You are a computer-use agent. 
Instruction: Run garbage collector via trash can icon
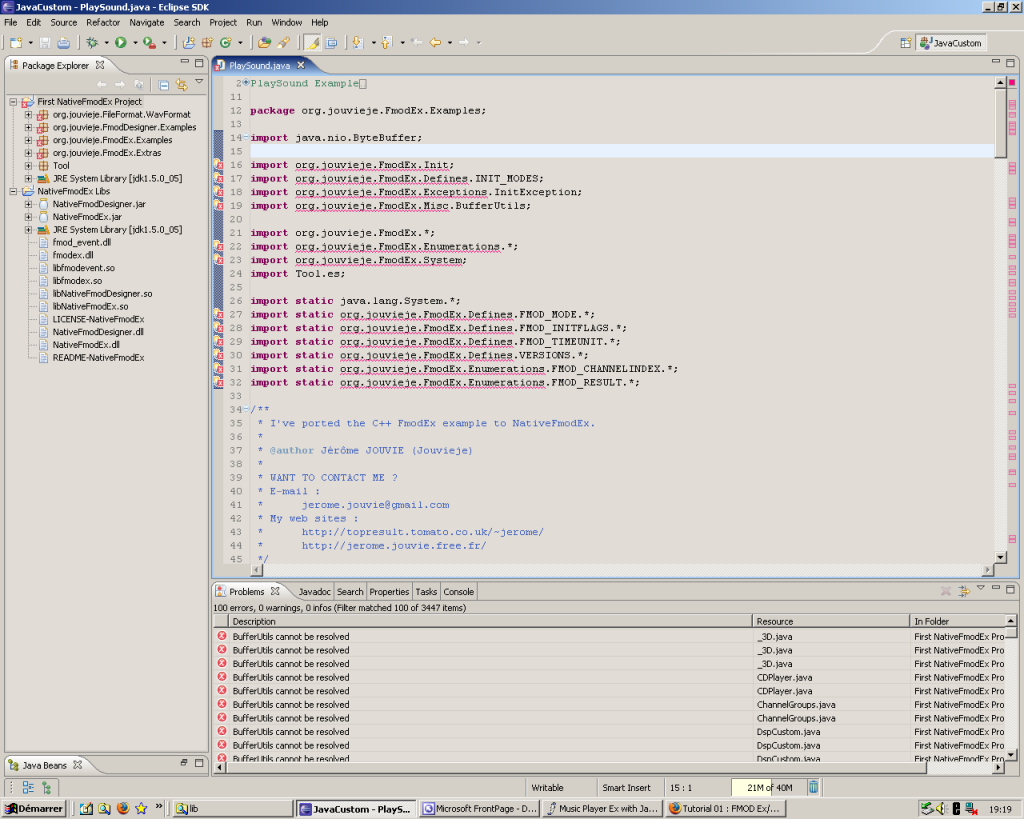pyautogui.click(x=813, y=787)
